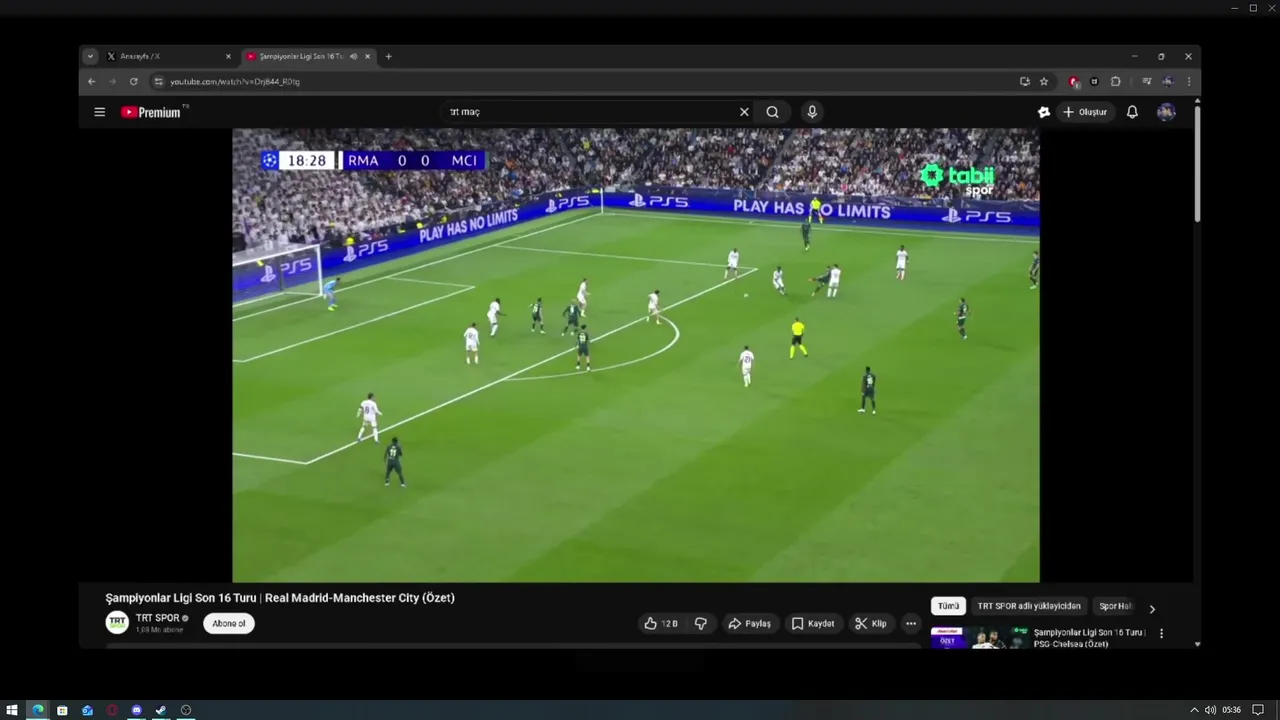Click the page vertical scrollbar
Viewport: 1280px width, 720px height.
[1197, 164]
